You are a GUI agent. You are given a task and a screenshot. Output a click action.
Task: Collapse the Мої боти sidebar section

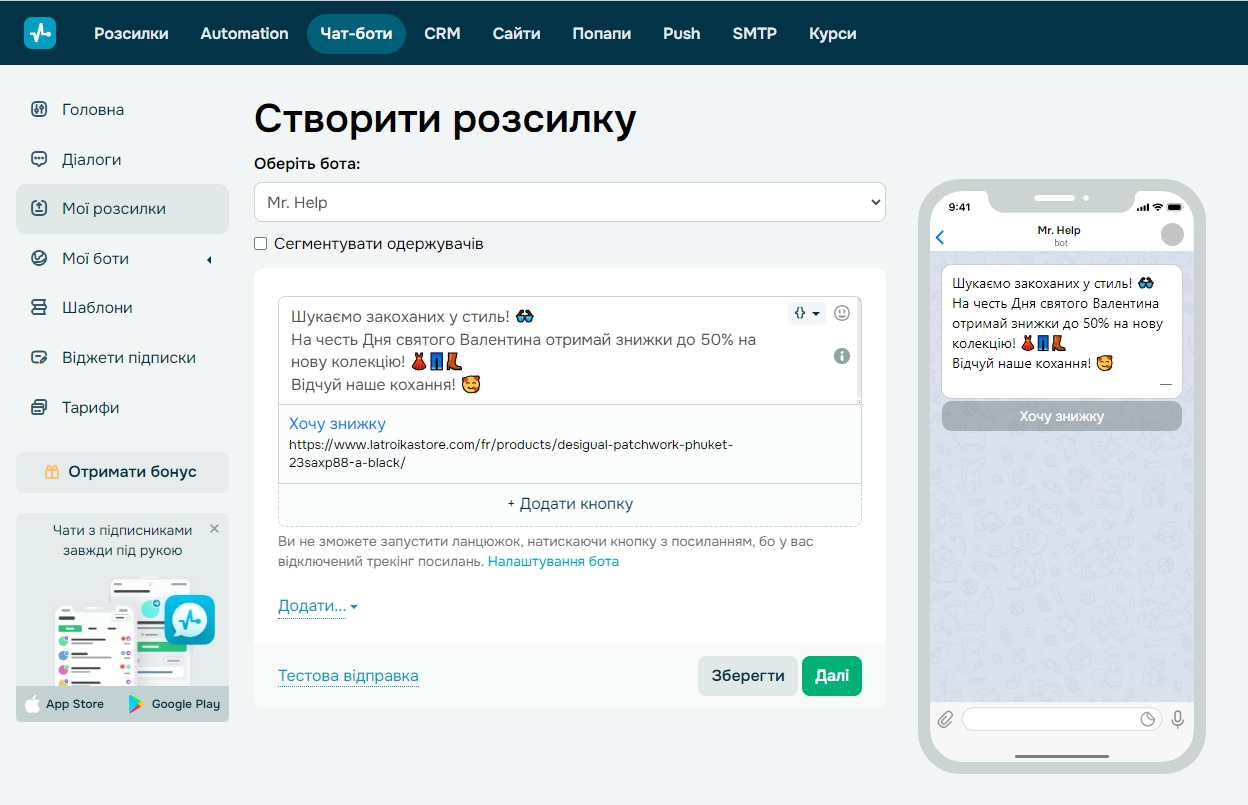pyautogui.click(x=208, y=258)
